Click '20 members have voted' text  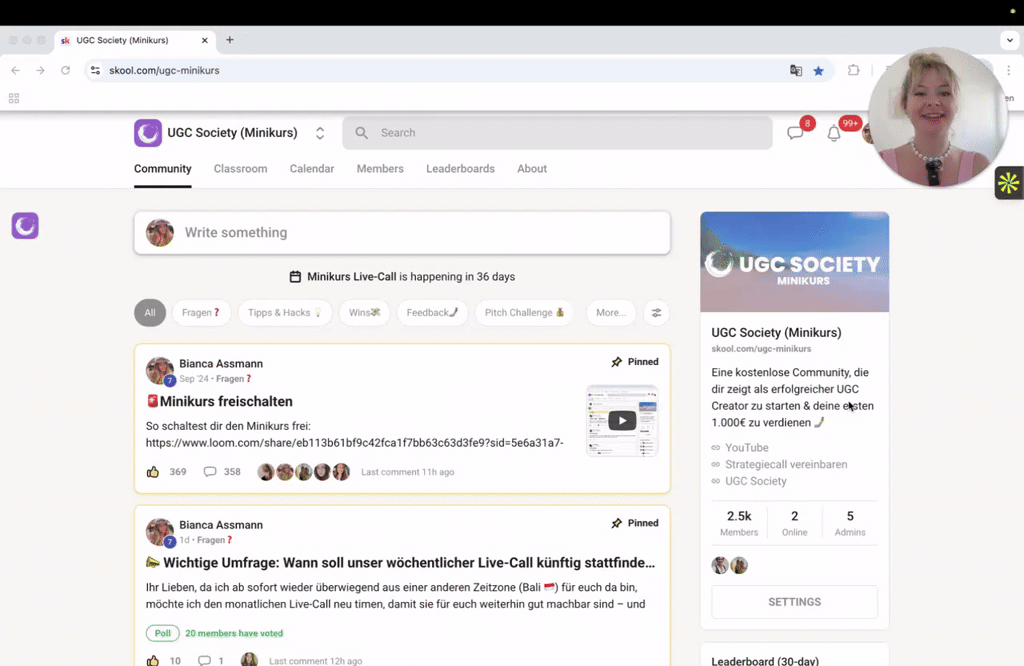tap(234, 633)
